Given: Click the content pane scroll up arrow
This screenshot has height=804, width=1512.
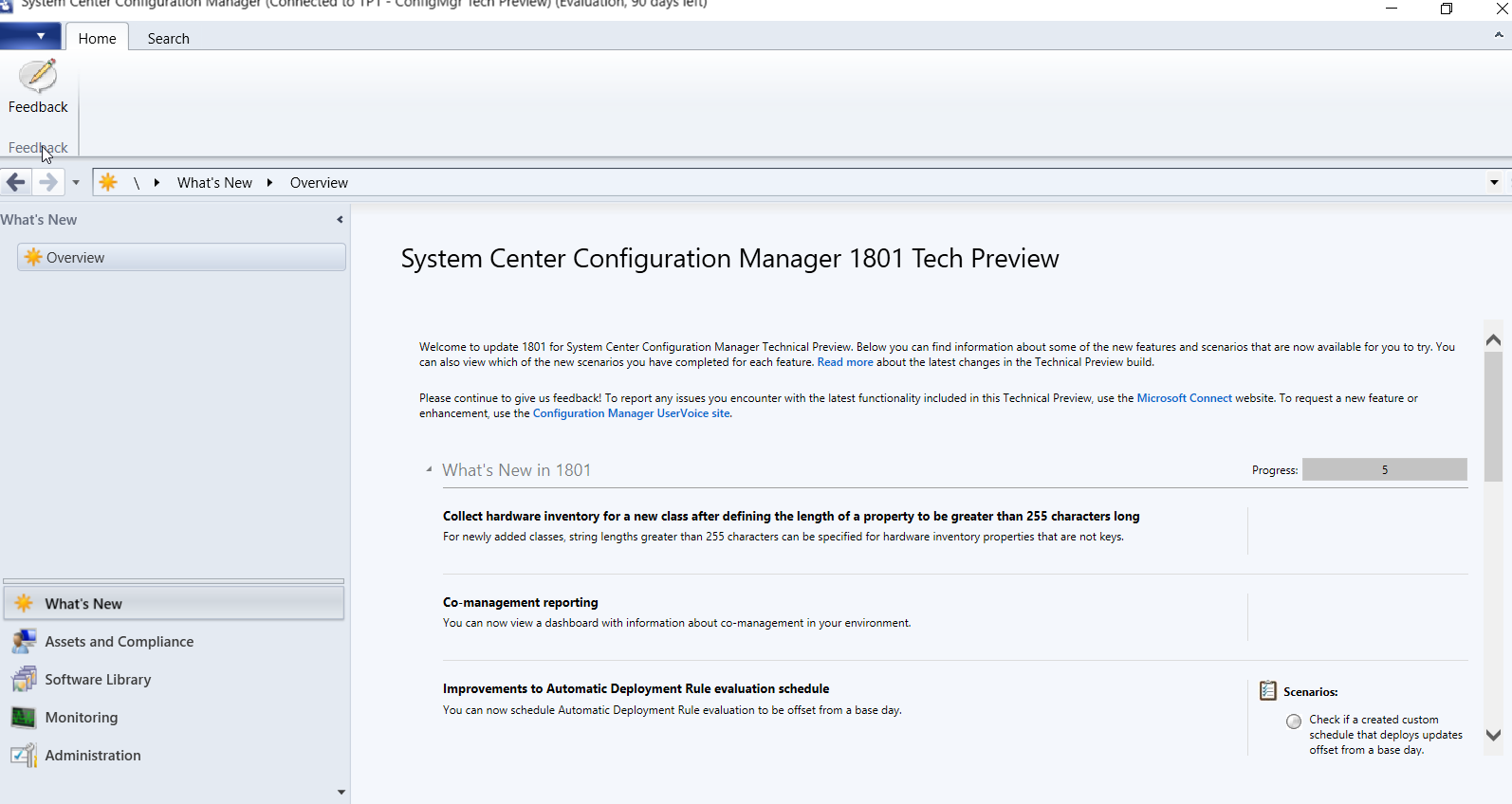Looking at the screenshot, I should pyautogui.click(x=1493, y=338).
